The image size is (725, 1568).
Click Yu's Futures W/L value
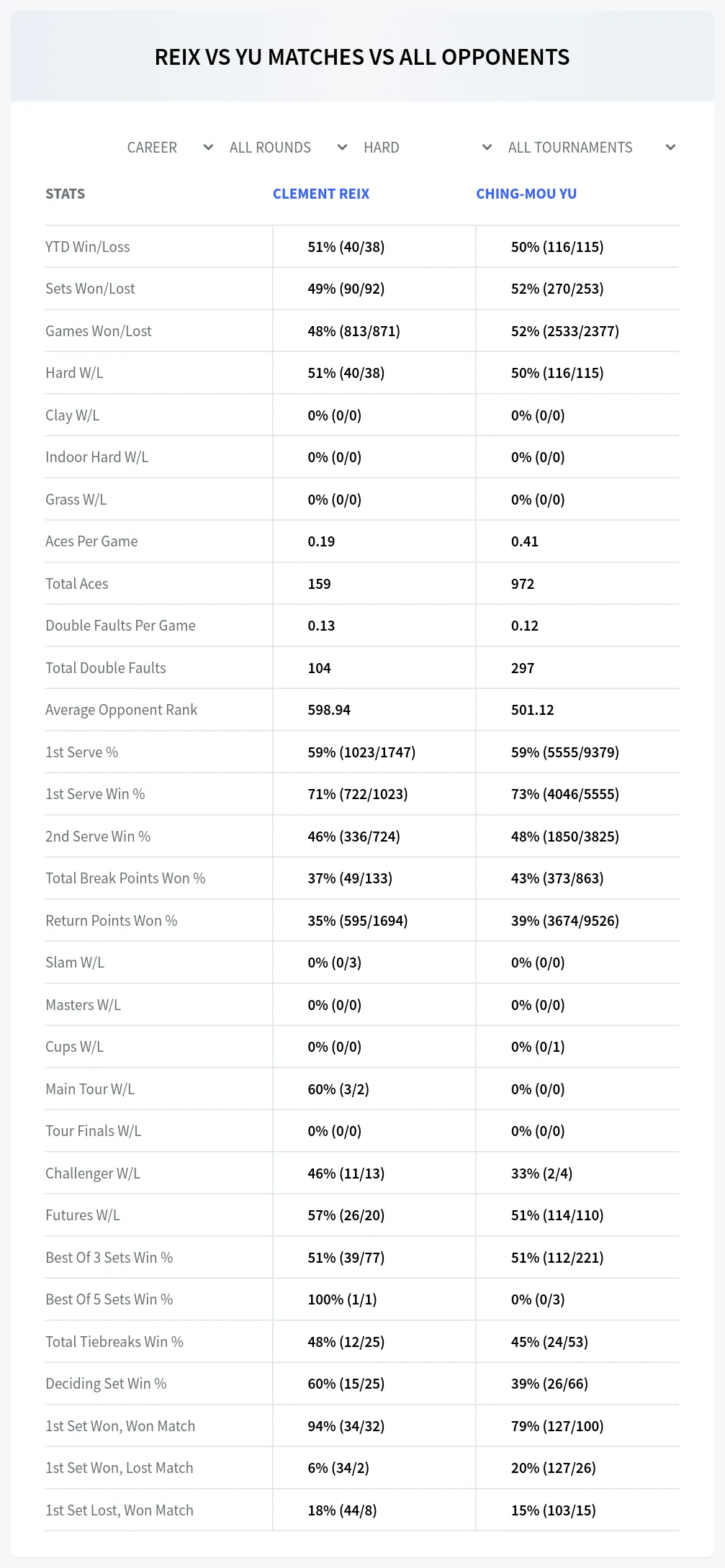click(557, 1215)
